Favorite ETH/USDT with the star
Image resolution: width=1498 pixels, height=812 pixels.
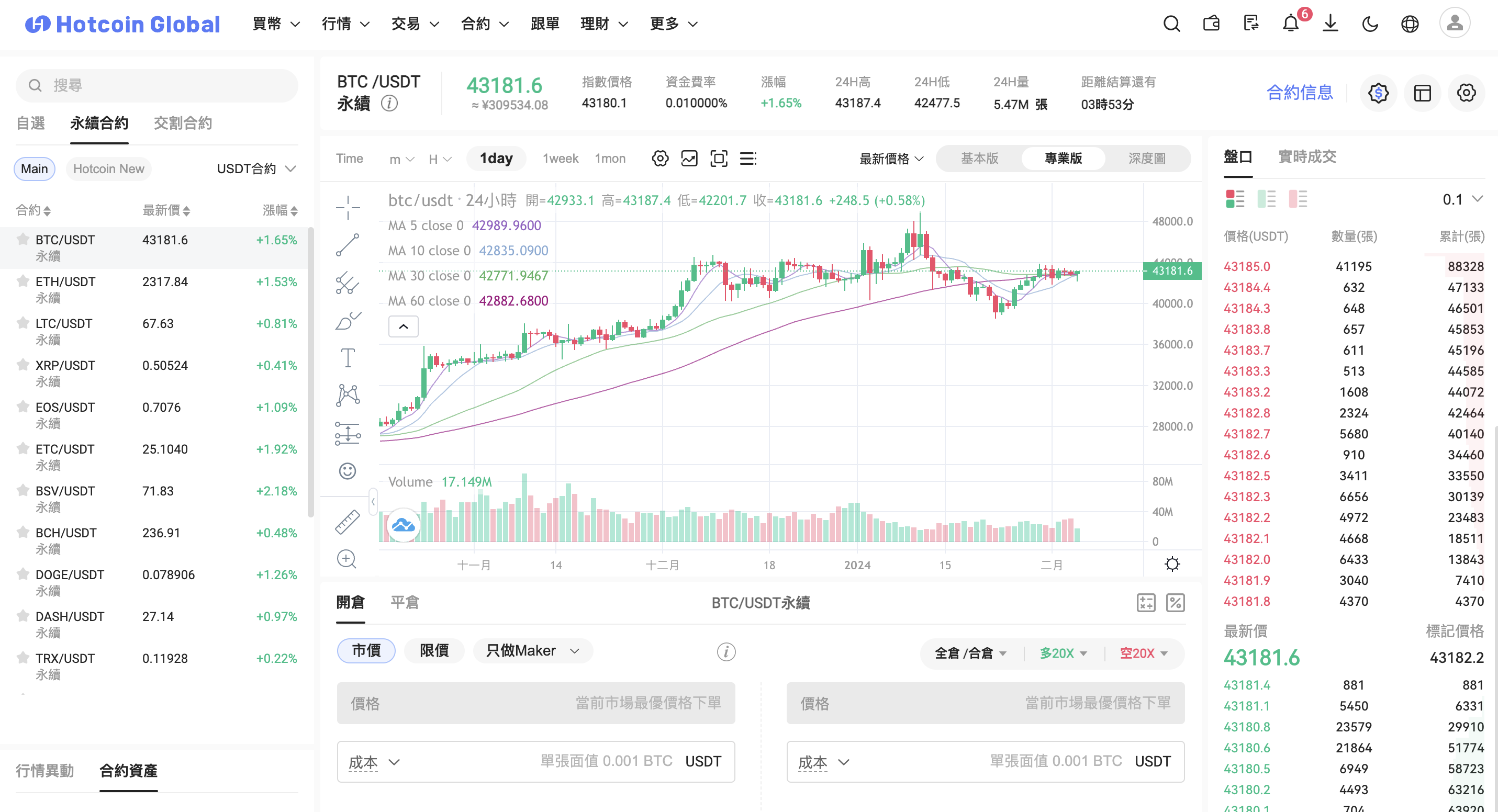[x=23, y=281]
